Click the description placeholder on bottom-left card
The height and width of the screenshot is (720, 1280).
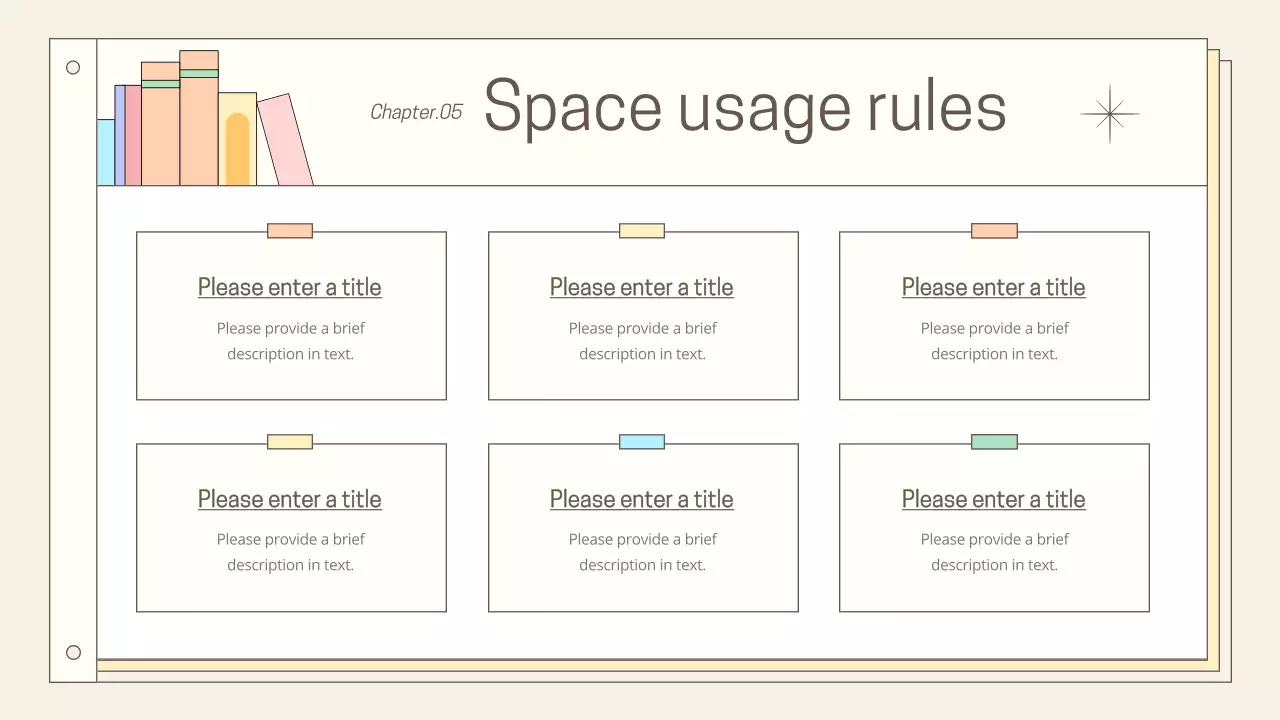point(290,551)
